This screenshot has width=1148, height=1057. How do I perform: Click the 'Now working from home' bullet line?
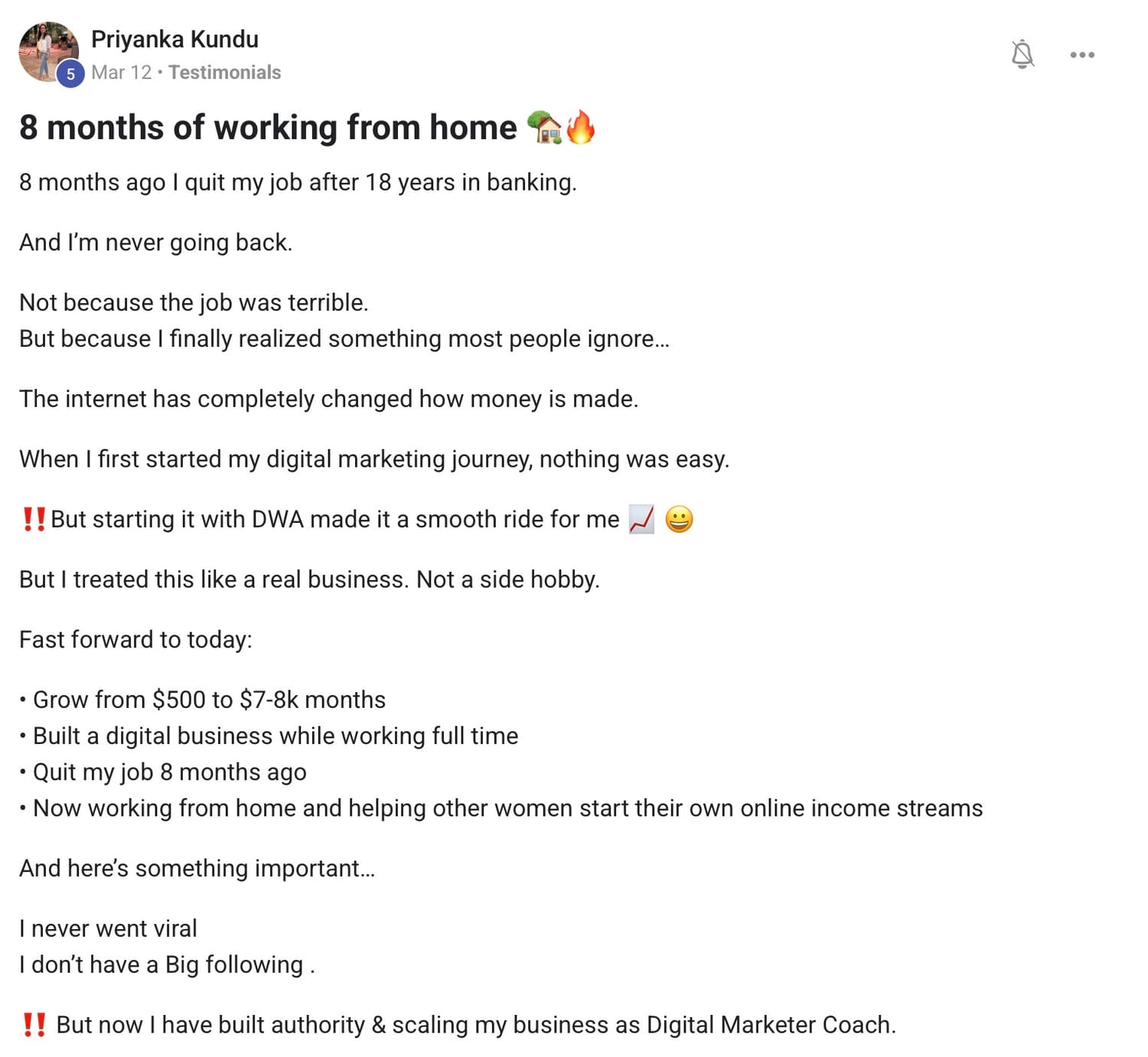pos(501,807)
